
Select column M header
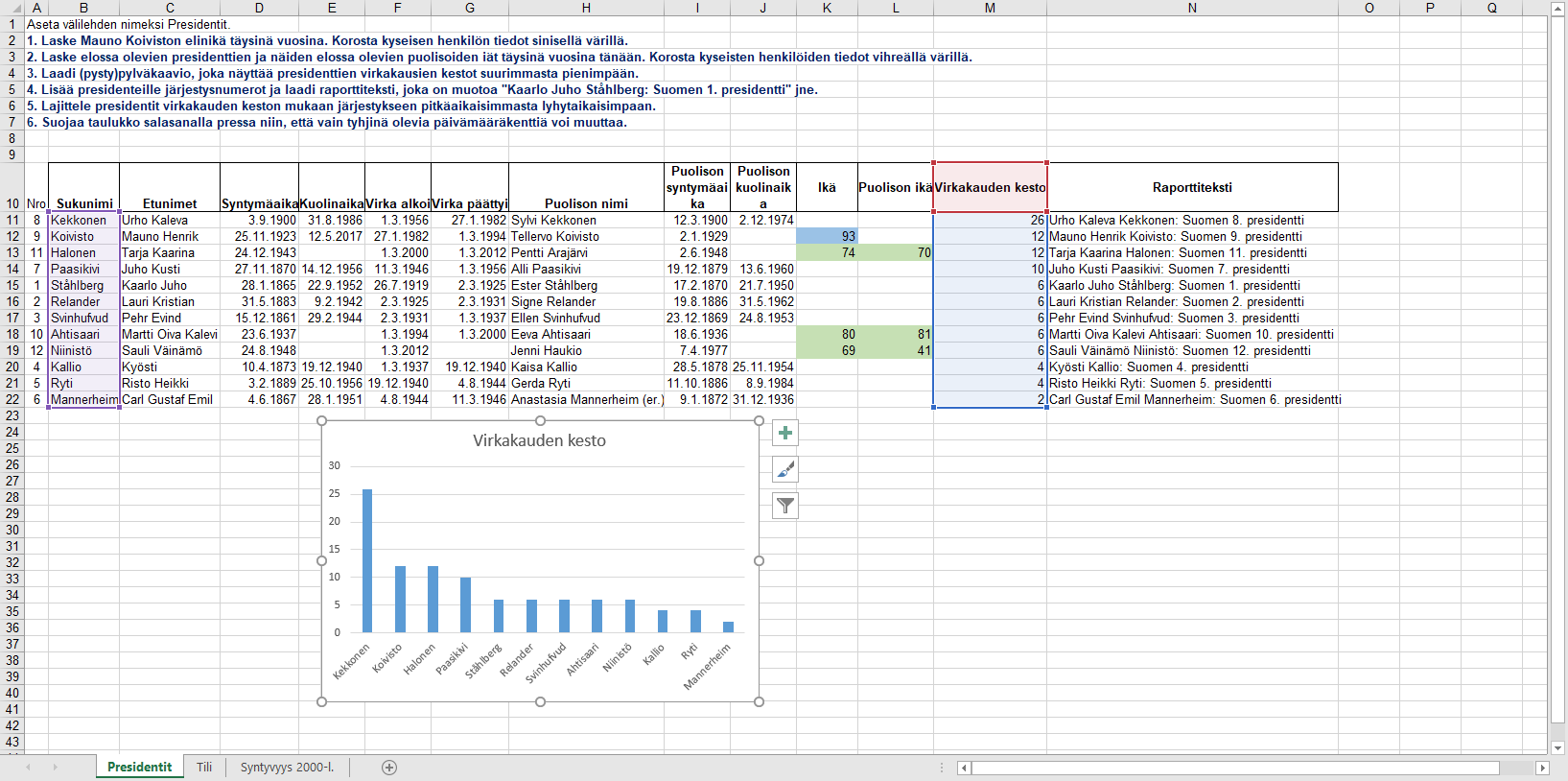[x=990, y=8]
